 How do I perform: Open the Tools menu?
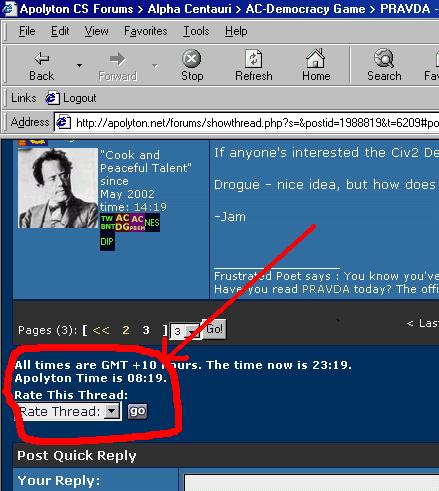[x=196, y=31]
